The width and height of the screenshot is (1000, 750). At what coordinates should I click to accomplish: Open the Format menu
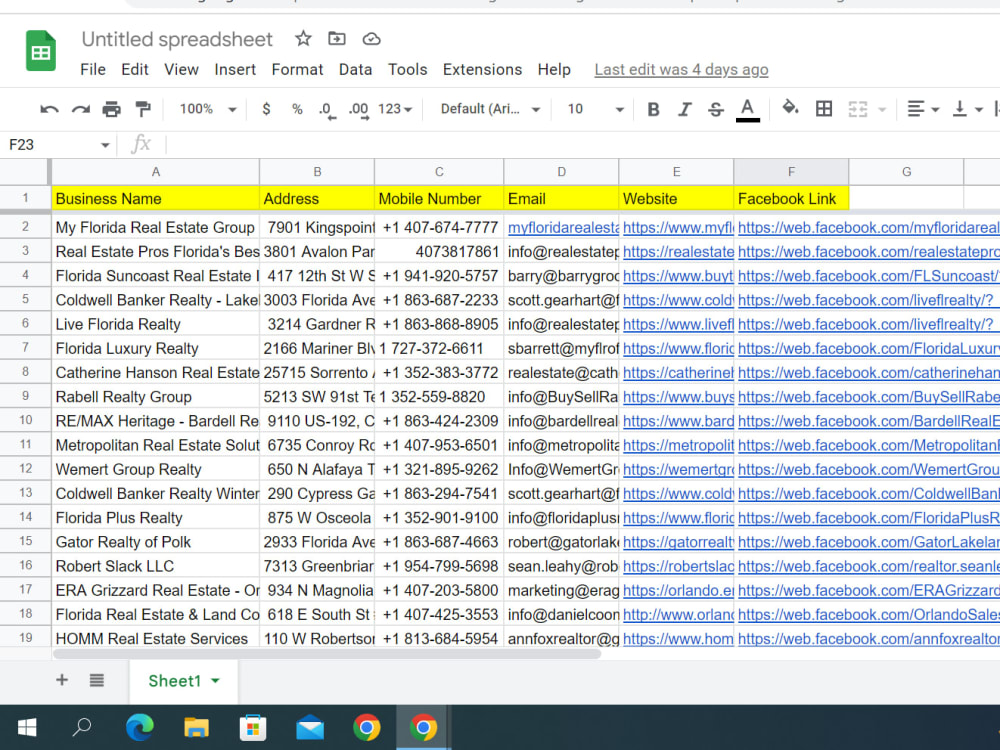[x=297, y=70]
